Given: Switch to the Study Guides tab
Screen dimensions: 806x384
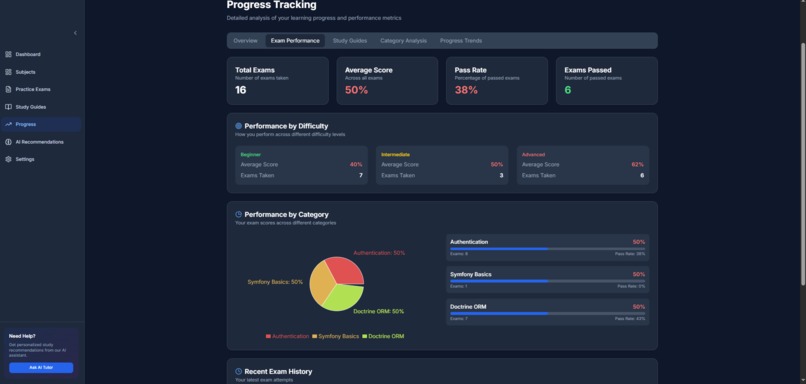Looking at the screenshot, I should [x=350, y=41].
